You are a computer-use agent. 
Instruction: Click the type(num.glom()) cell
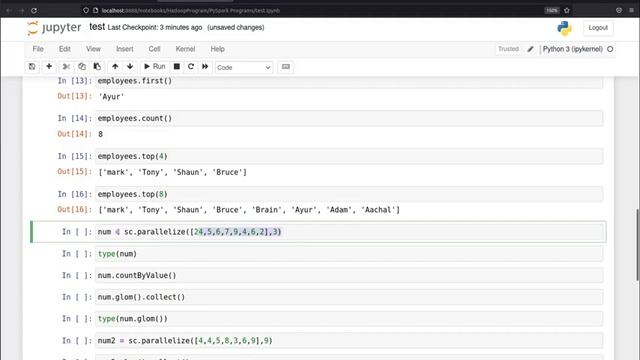point(349,319)
